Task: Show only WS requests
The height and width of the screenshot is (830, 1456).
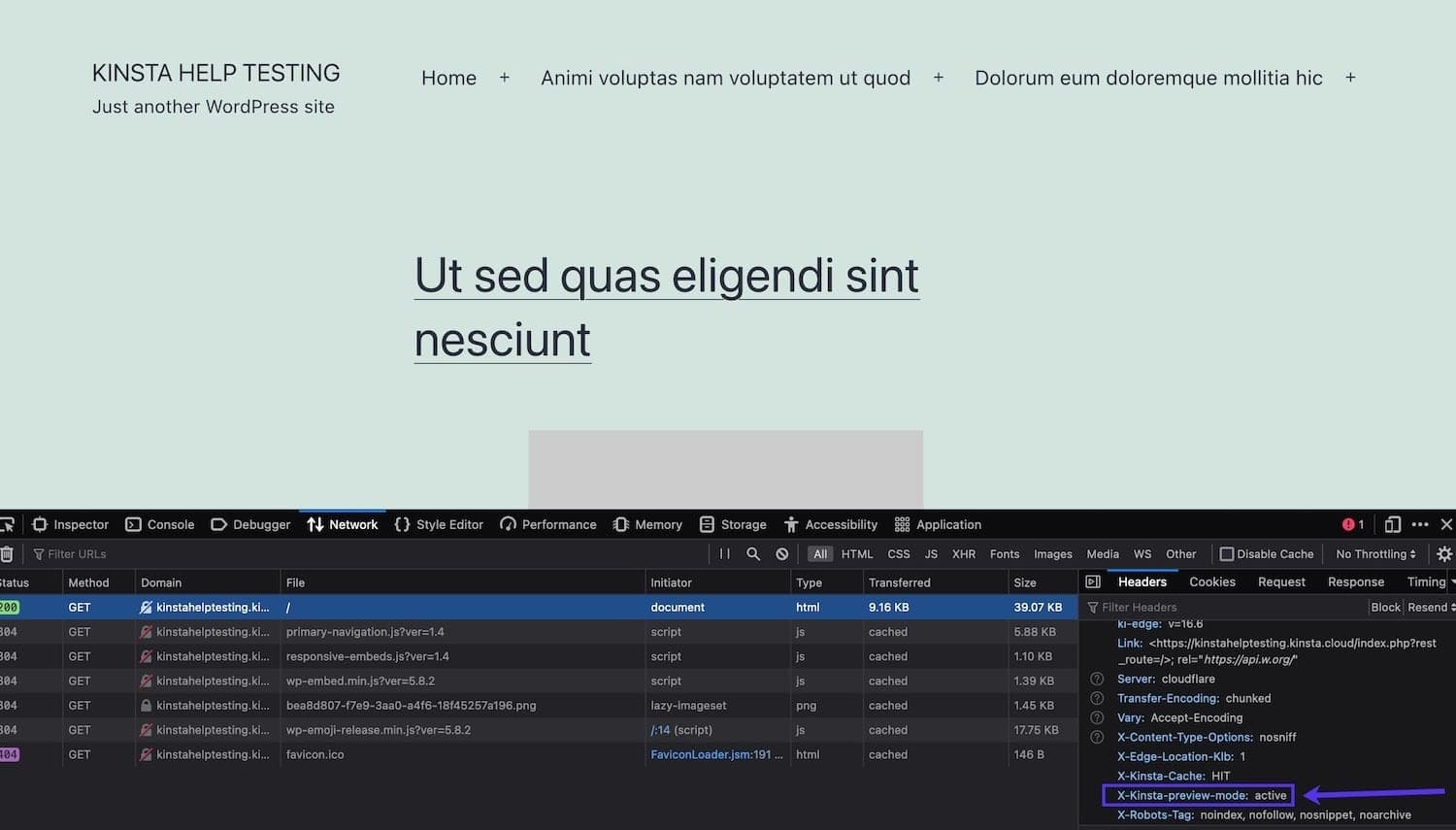Action: click(x=1142, y=553)
